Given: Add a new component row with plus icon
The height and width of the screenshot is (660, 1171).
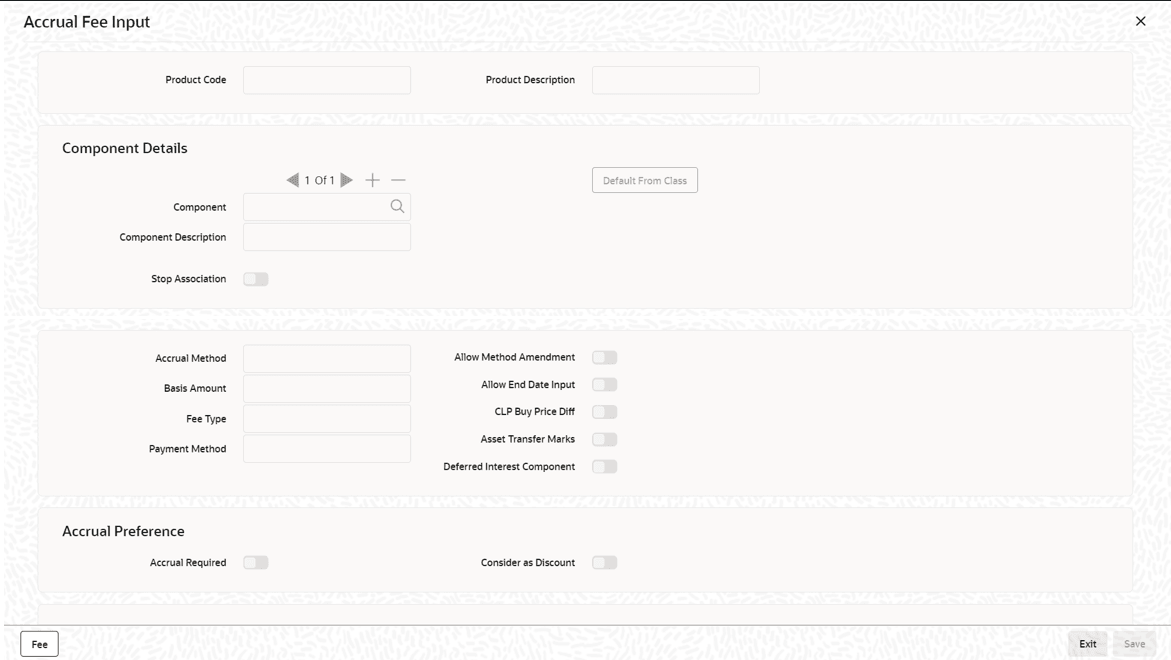Looking at the screenshot, I should click(x=372, y=180).
